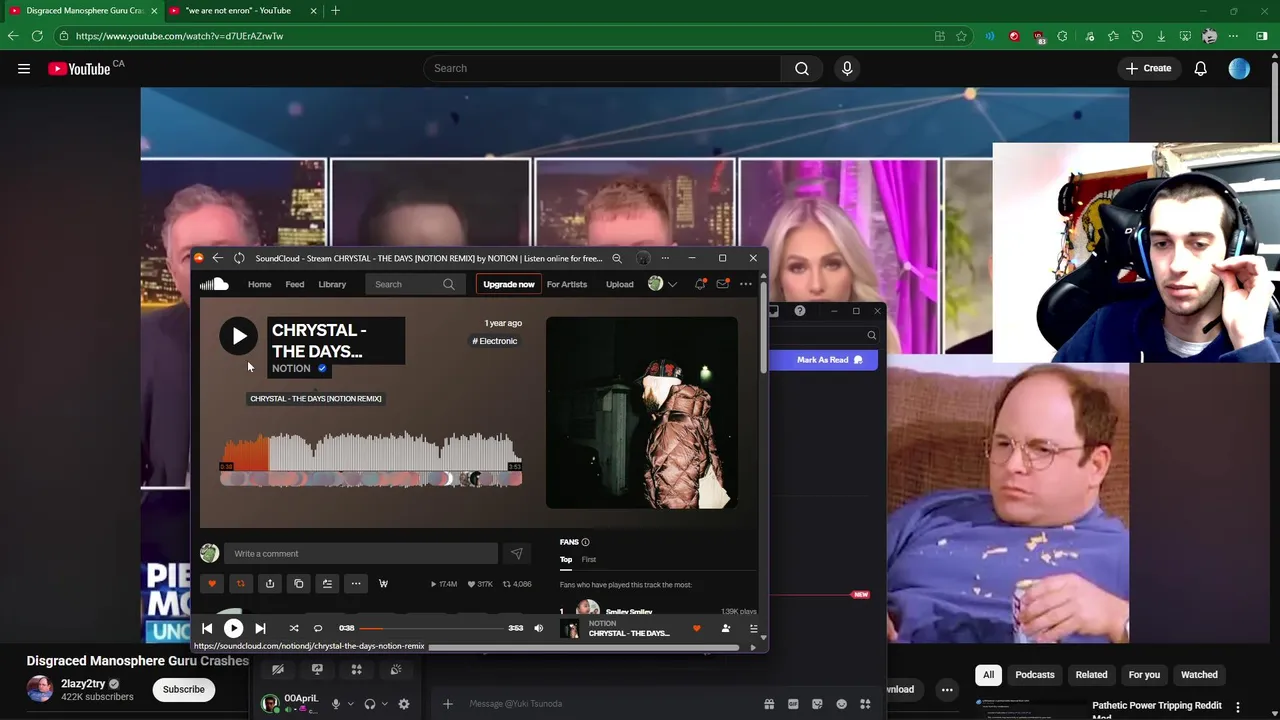Image resolution: width=1280 pixels, height=720 pixels.
Task: Select the Podcasts filter chip
Action: 1035,675
